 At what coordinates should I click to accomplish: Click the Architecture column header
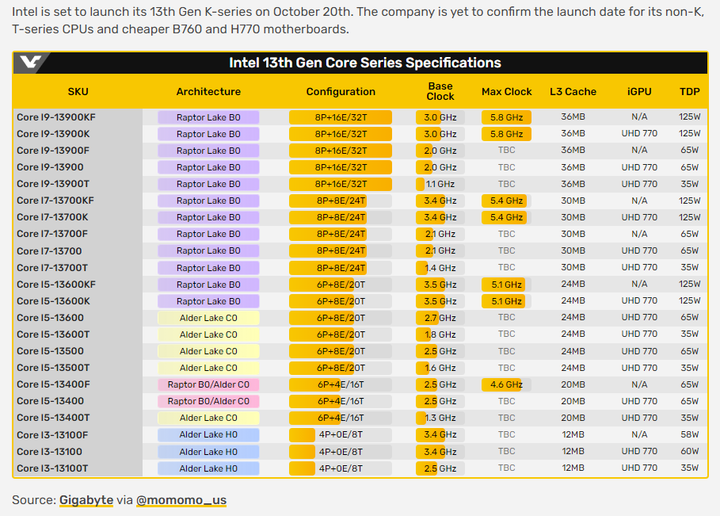pyautogui.click(x=208, y=91)
